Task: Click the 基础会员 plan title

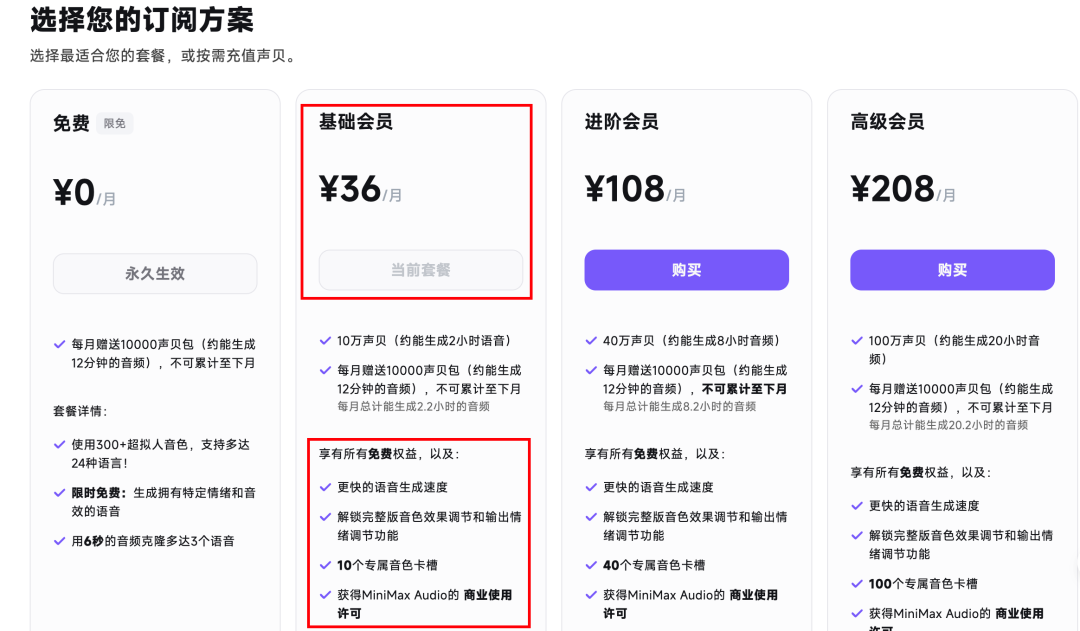Action: coord(356,121)
